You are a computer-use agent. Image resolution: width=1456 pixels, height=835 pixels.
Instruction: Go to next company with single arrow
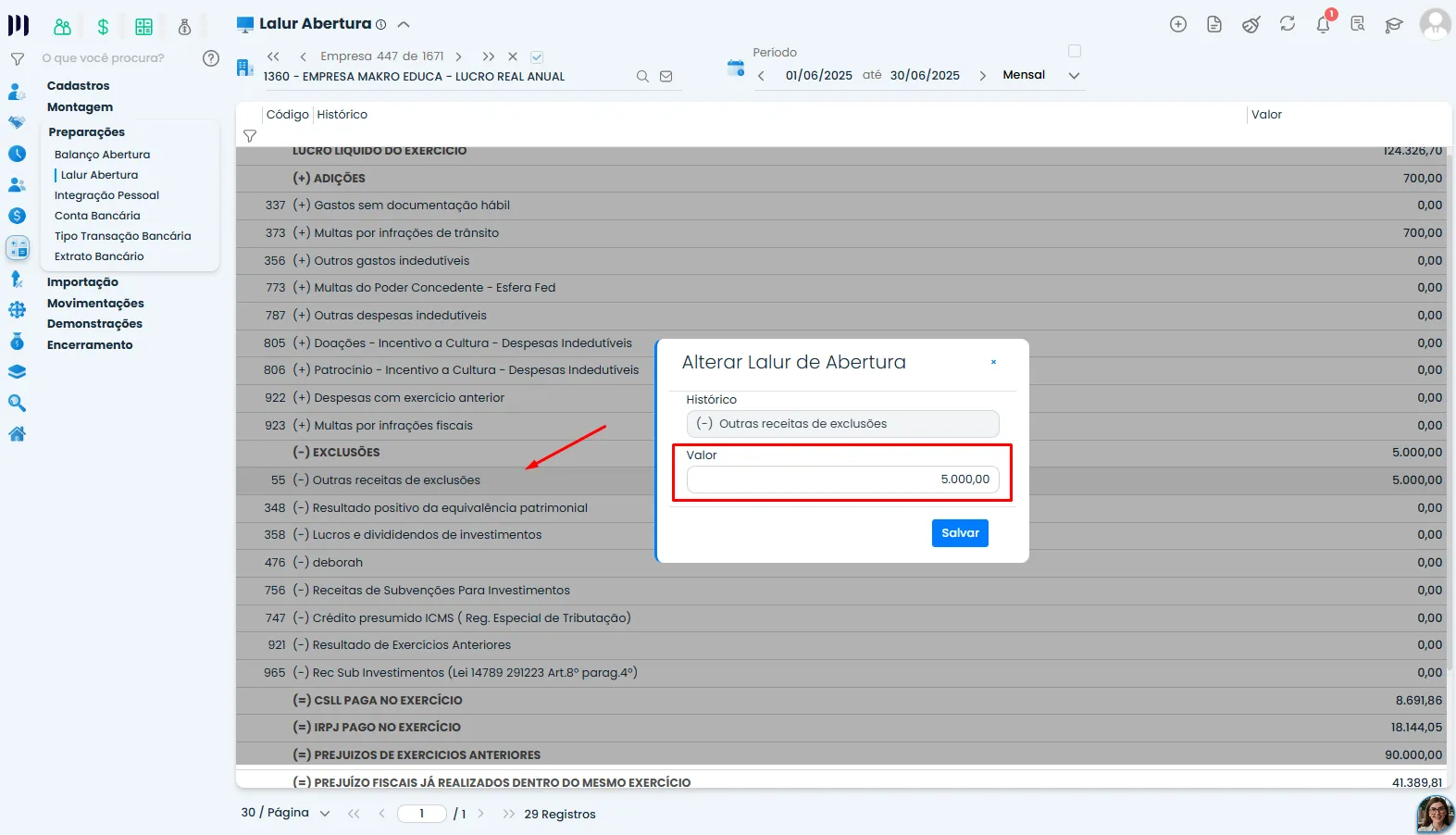coord(458,56)
